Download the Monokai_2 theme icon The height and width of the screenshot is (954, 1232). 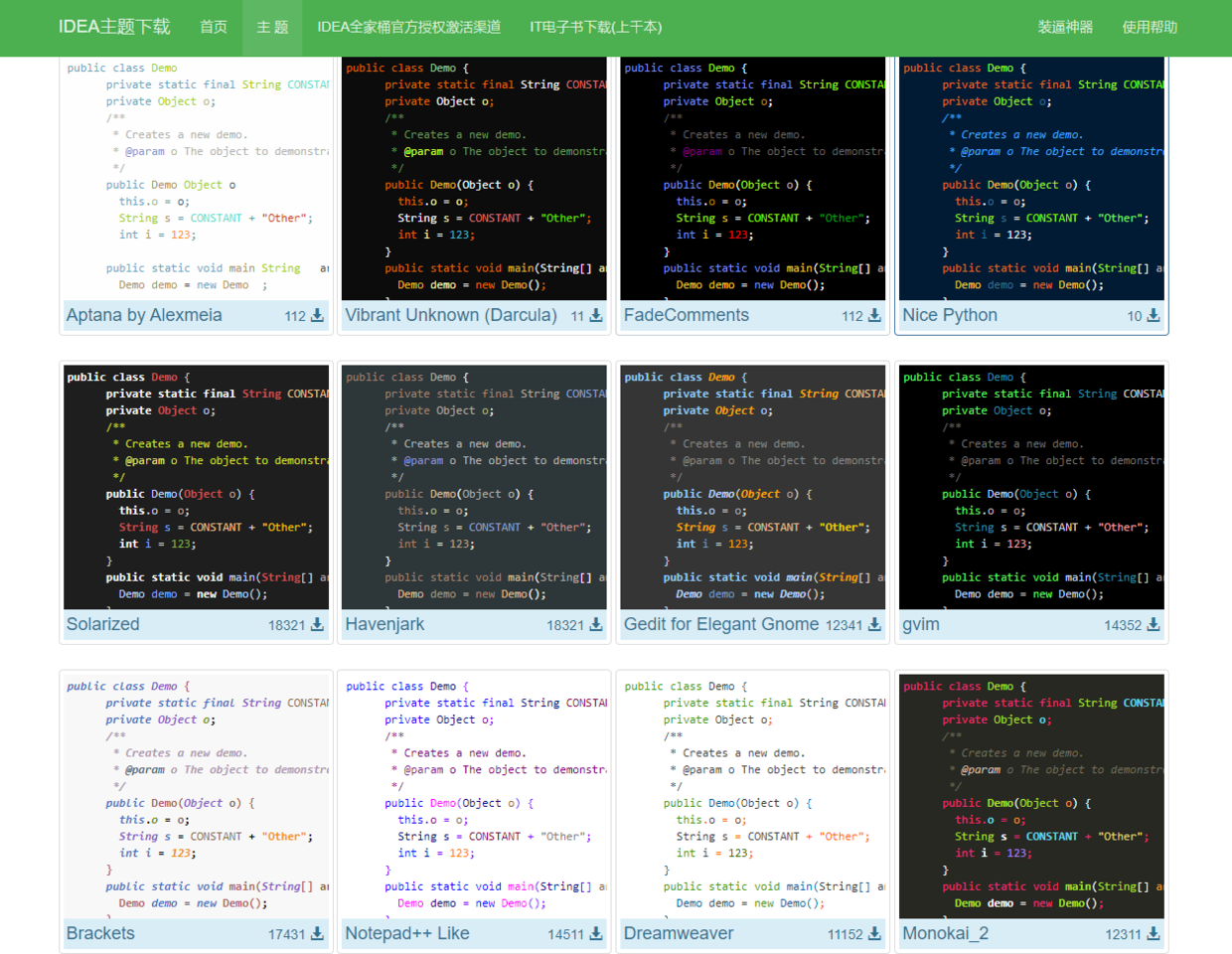click(x=1154, y=934)
